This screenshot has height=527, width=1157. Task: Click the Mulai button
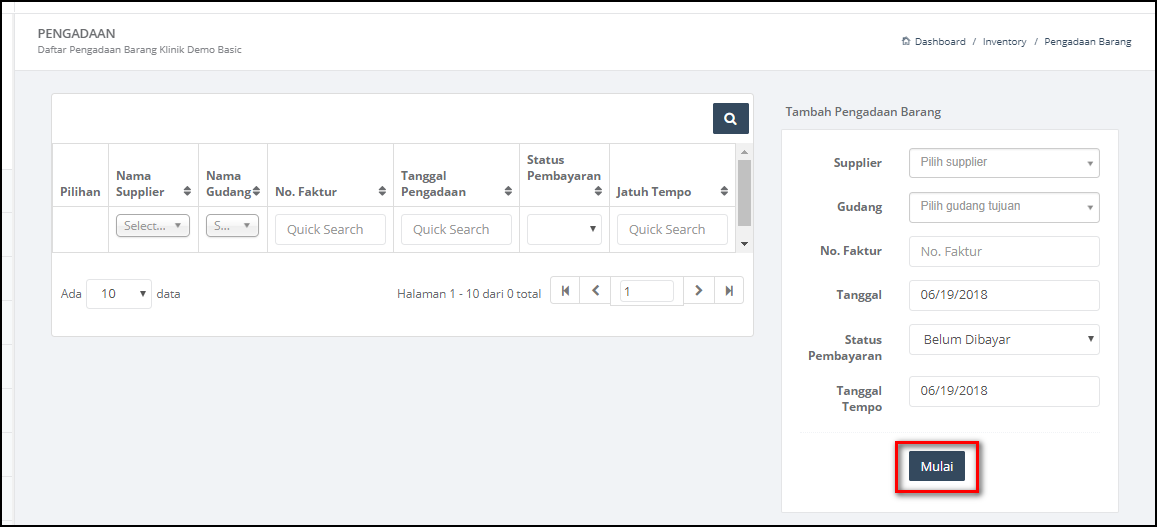(936, 466)
